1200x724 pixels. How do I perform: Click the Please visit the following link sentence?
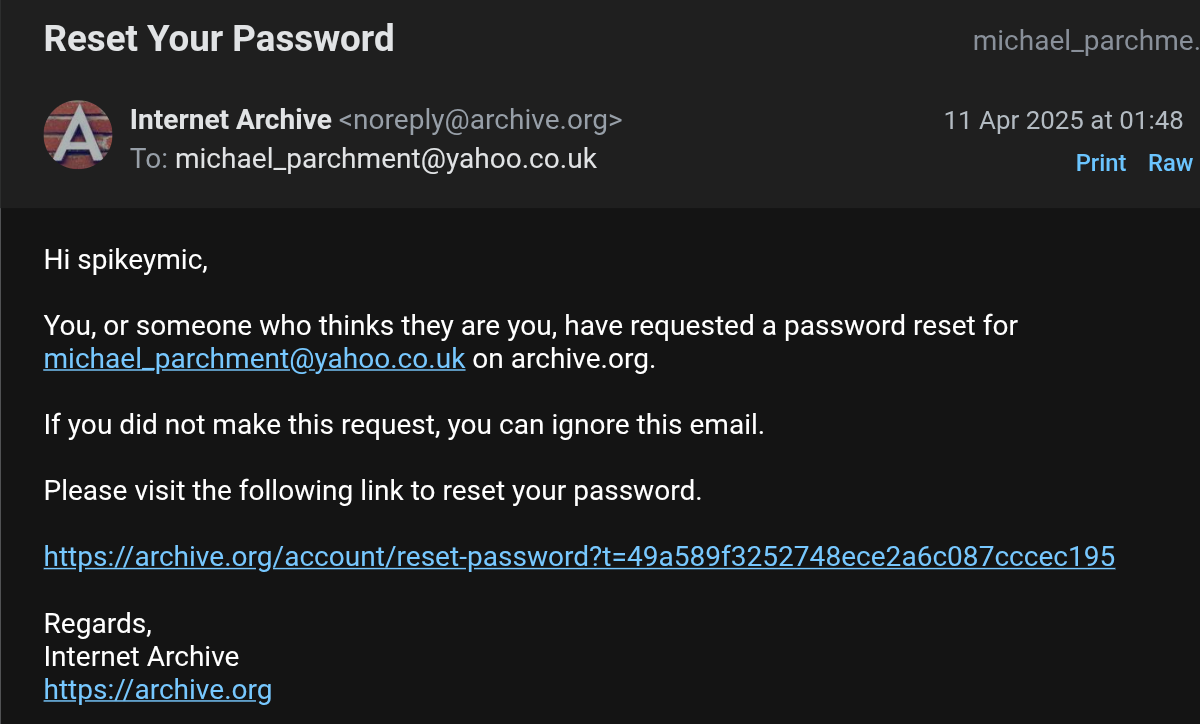(x=373, y=491)
